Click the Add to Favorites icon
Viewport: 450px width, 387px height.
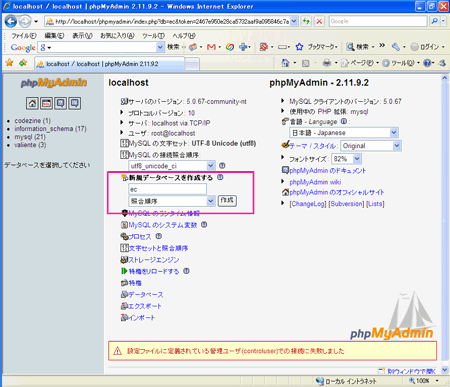(23, 63)
